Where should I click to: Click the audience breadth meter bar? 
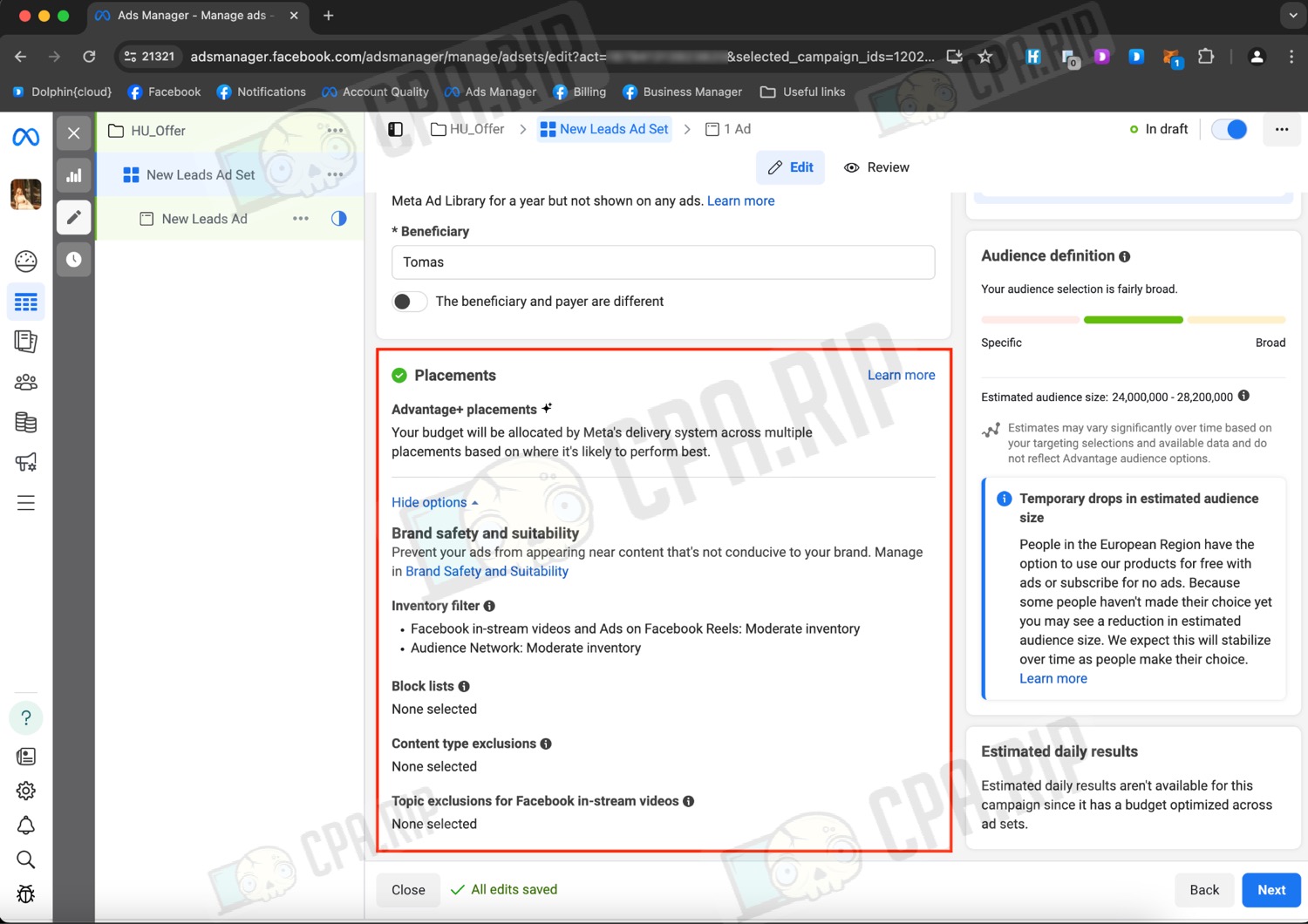coord(1134,320)
